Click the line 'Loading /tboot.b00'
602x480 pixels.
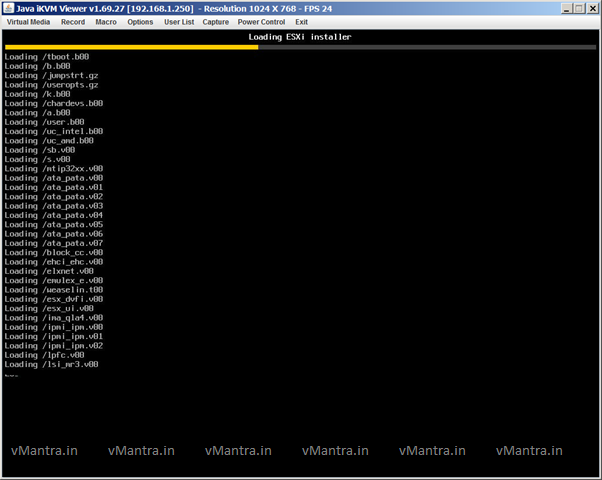point(47,57)
